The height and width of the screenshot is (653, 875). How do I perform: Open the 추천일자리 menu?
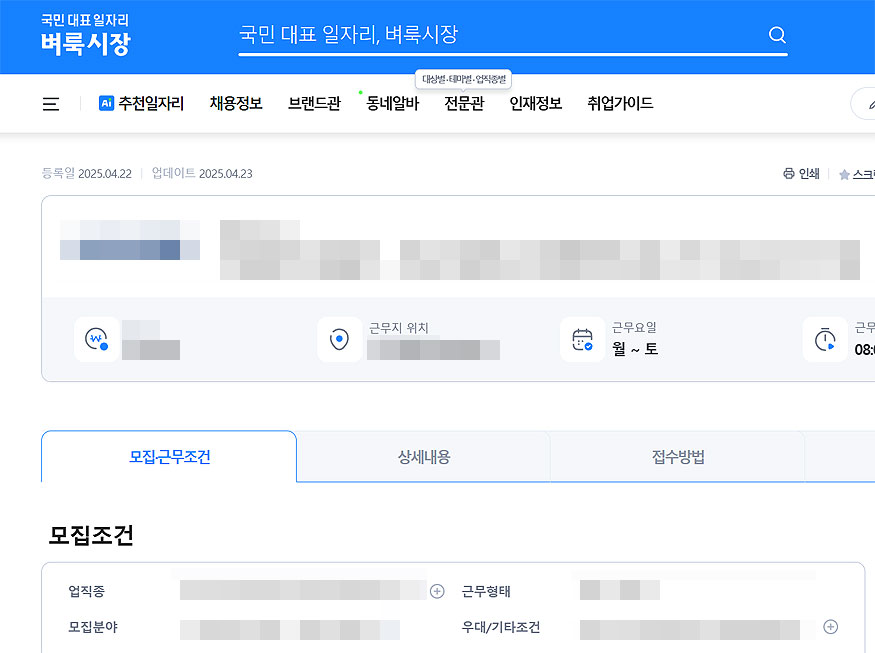[151, 103]
